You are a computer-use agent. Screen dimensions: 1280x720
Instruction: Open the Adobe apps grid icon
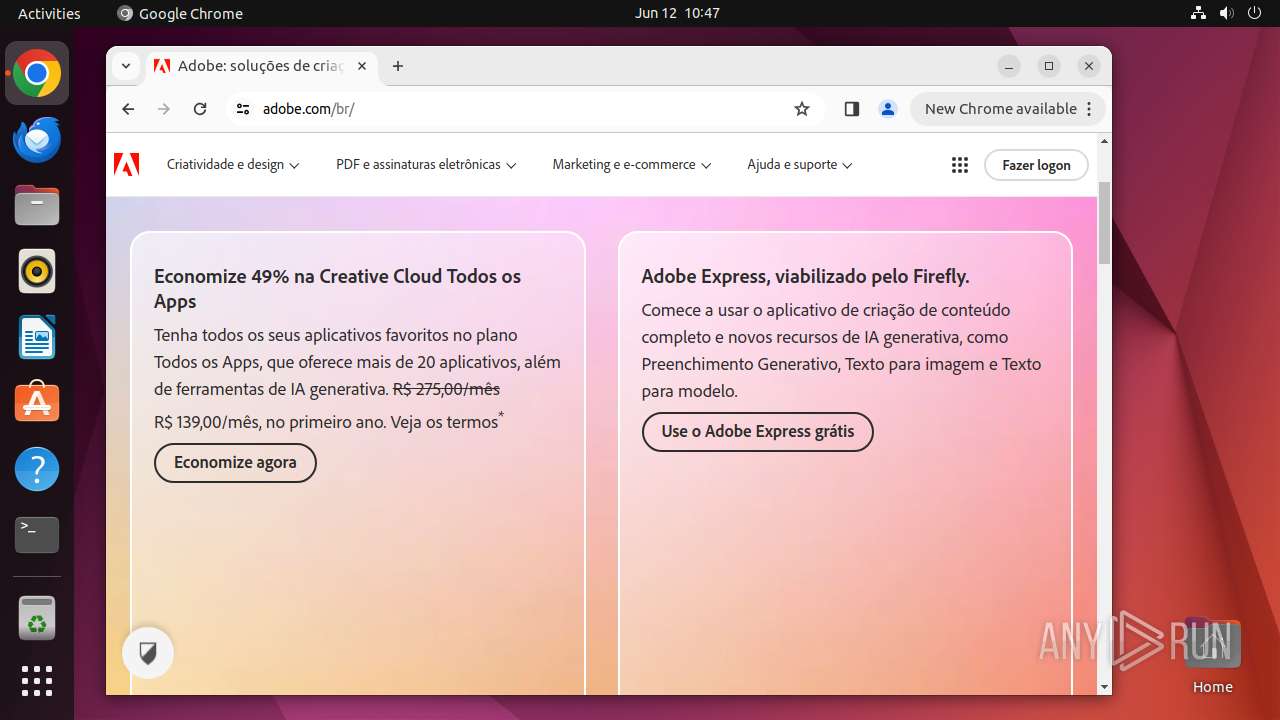click(960, 165)
